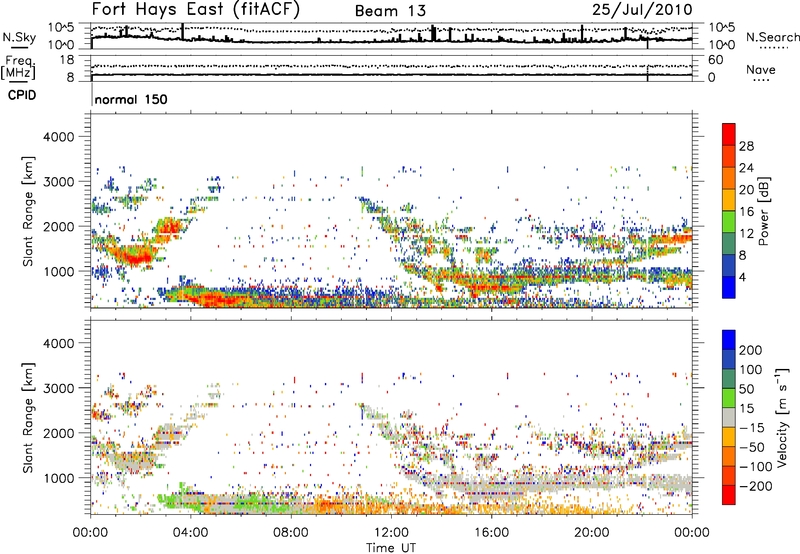800x554 pixels.
Task: Click the '16' label on power color bar
Action: (746, 212)
